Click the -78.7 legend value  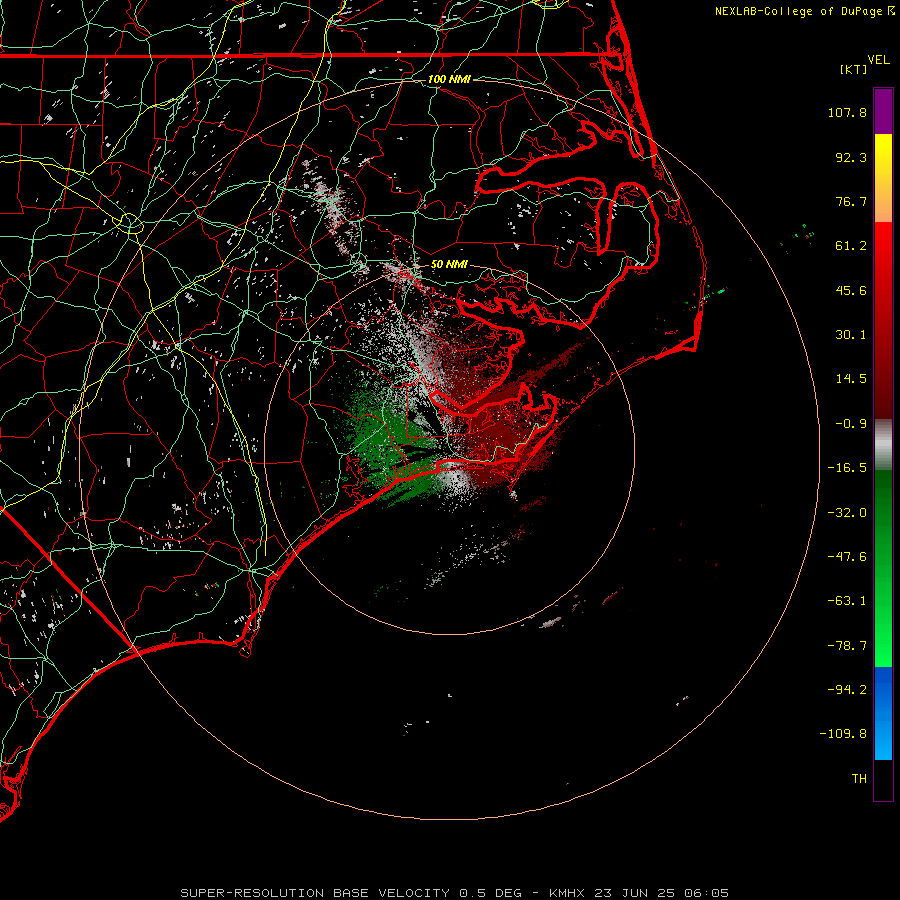coord(847,646)
